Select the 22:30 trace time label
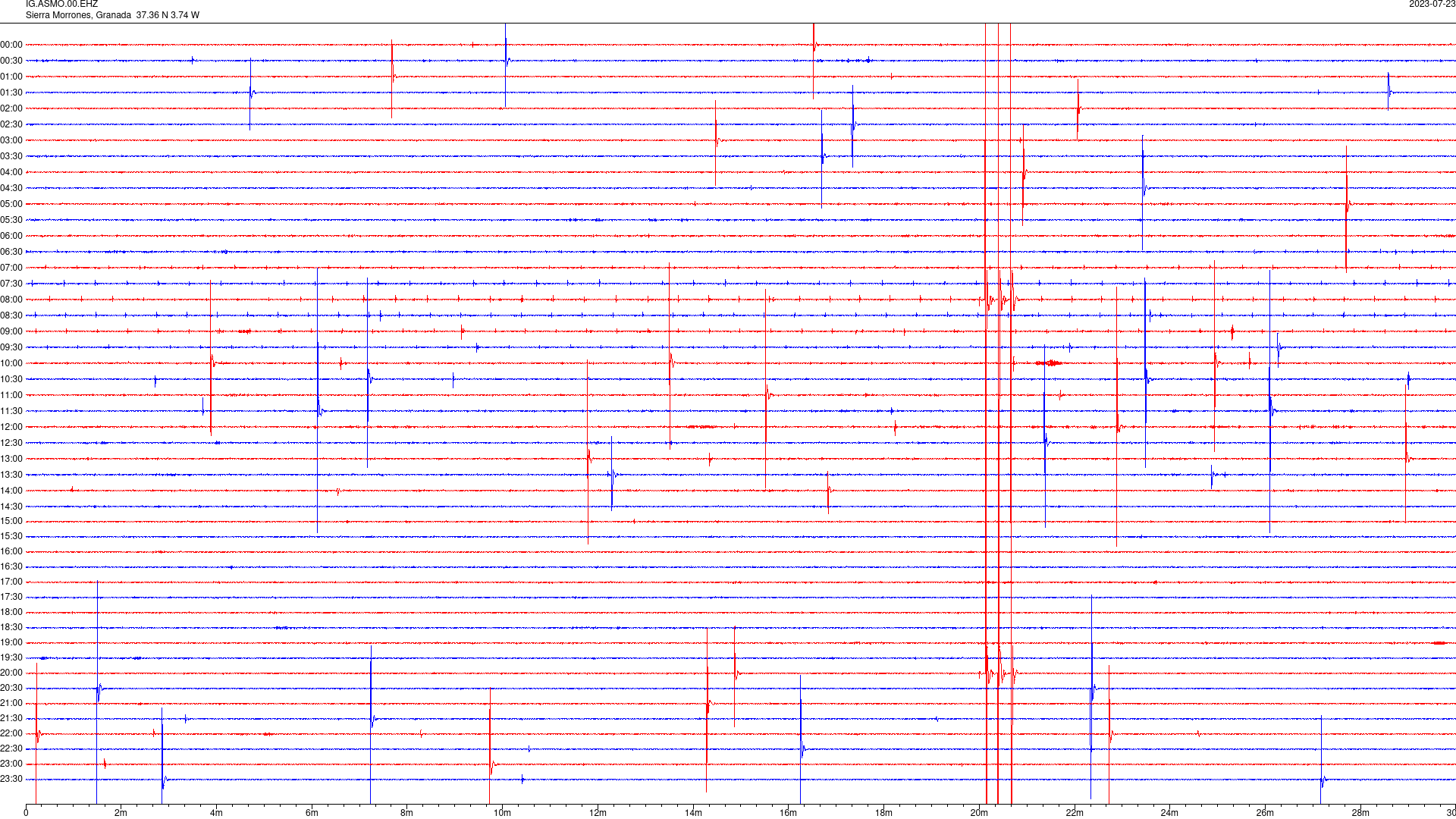 point(11,748)
